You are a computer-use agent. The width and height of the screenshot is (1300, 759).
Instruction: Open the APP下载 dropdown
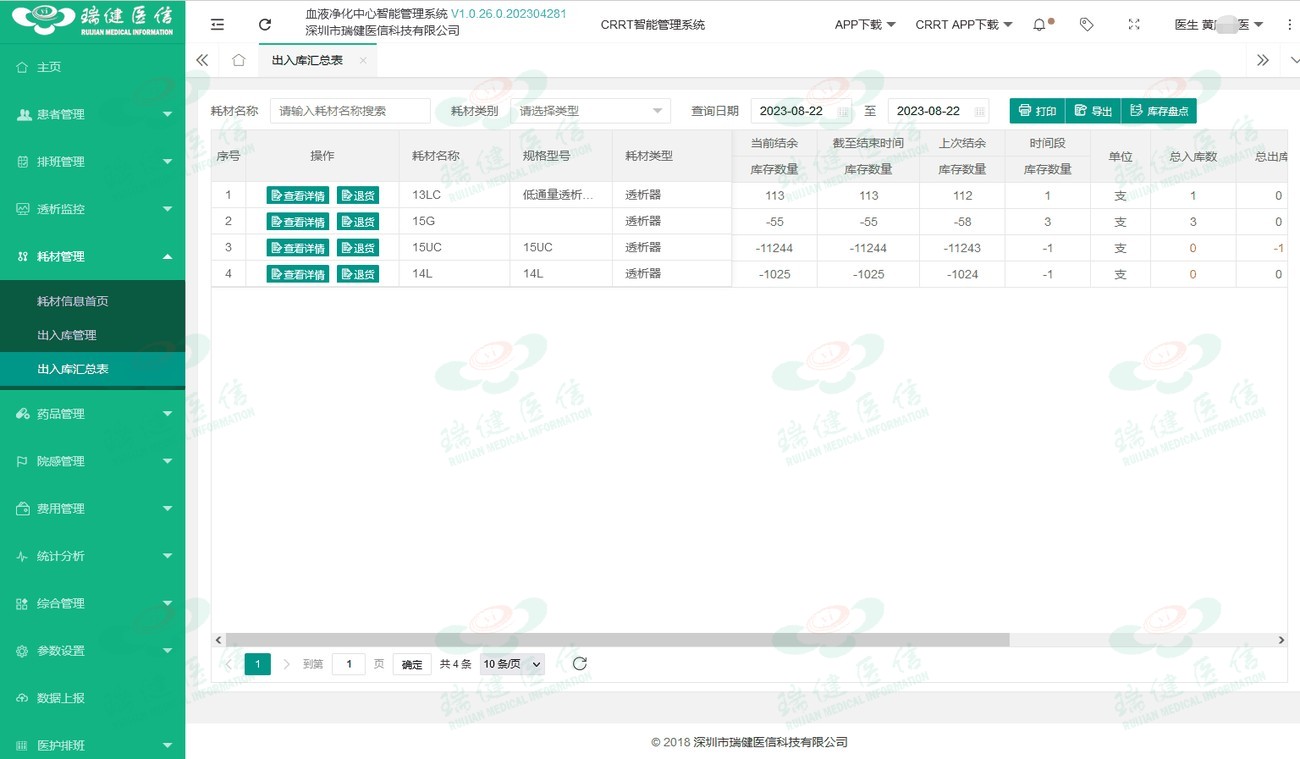[x=865, y=25]
